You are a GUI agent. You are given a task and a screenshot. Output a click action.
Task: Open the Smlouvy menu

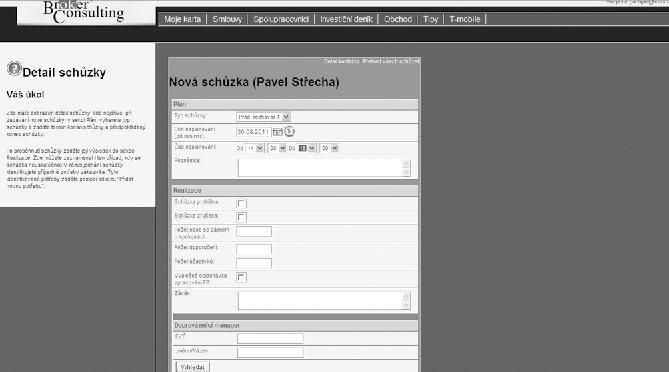(227, 19)
